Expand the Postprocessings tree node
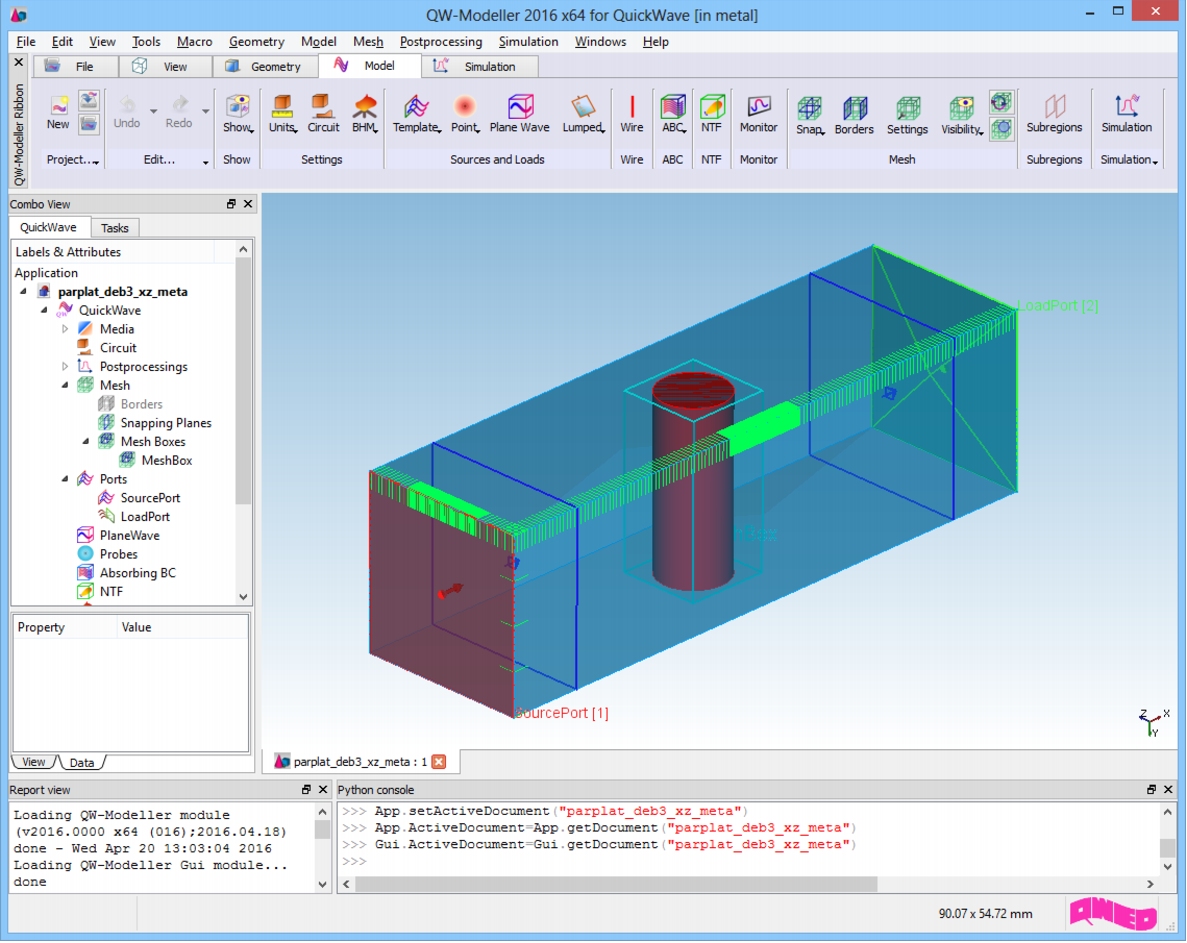Viewport: 1187px width, 943px height. click(x=65, y=366)
